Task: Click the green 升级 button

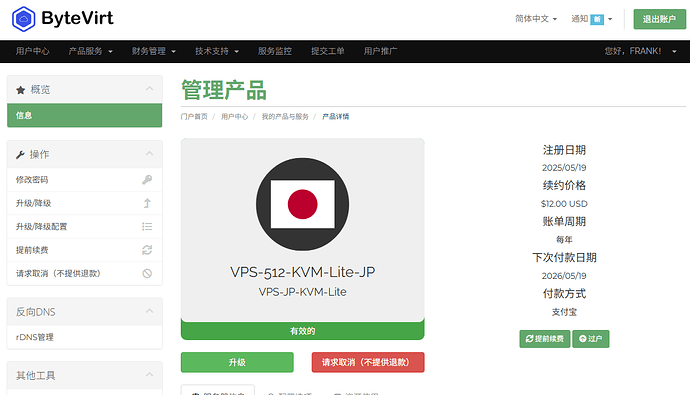Action: point(237,362)
